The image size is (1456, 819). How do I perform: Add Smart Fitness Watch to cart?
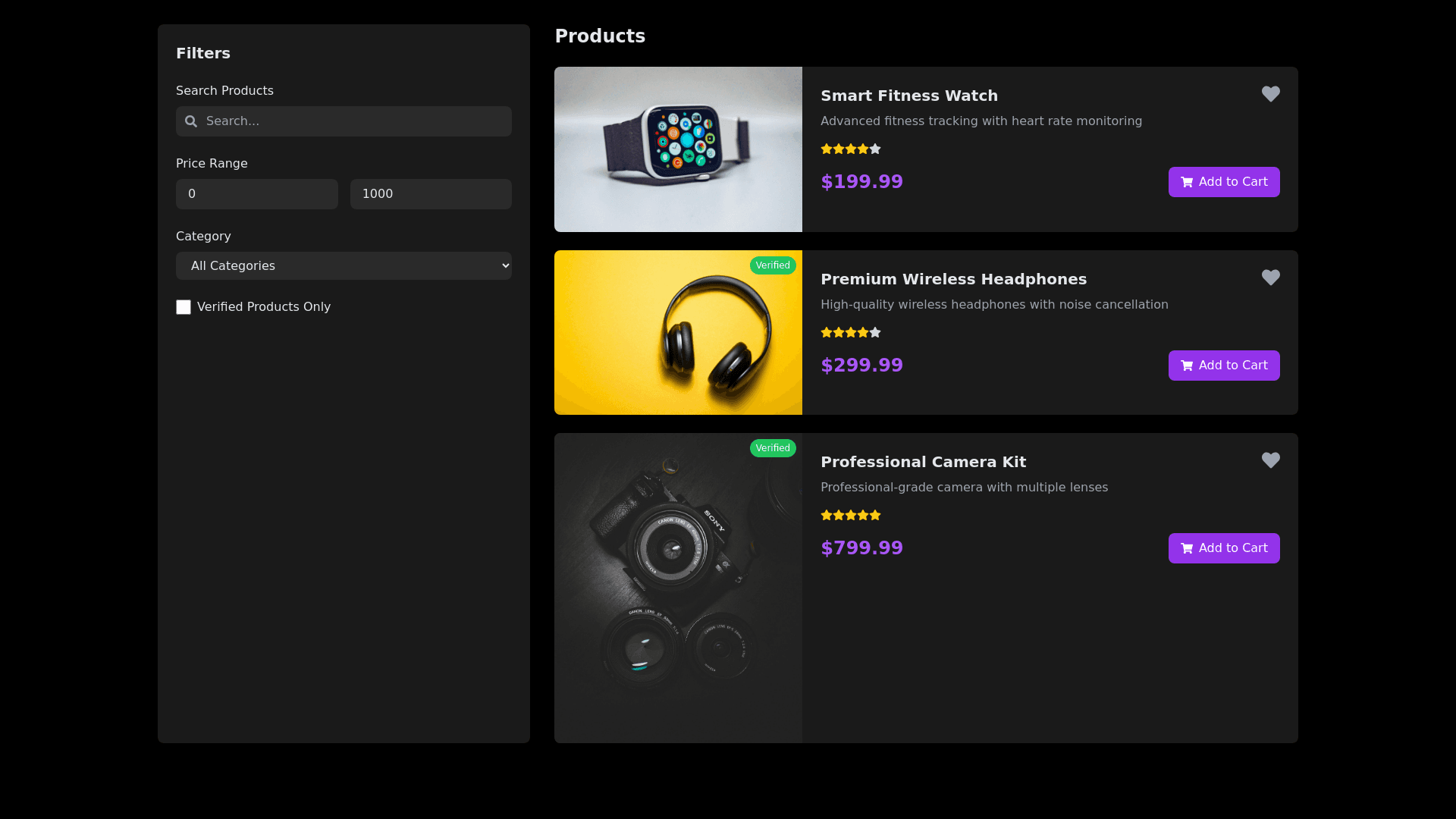[x=1223, y=182]
